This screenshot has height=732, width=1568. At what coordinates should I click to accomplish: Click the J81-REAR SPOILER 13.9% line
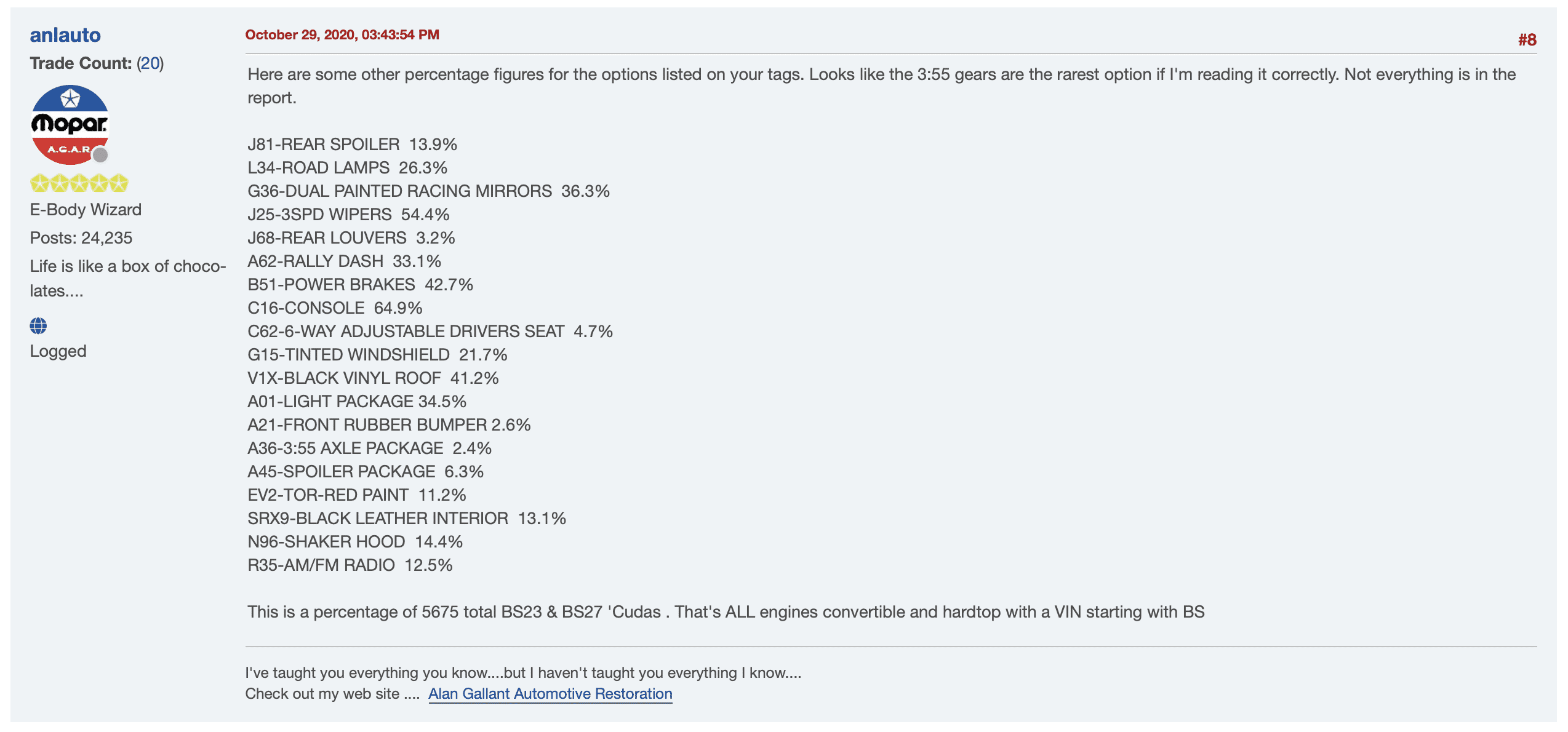pyautogui.click(x=352, y=145)
